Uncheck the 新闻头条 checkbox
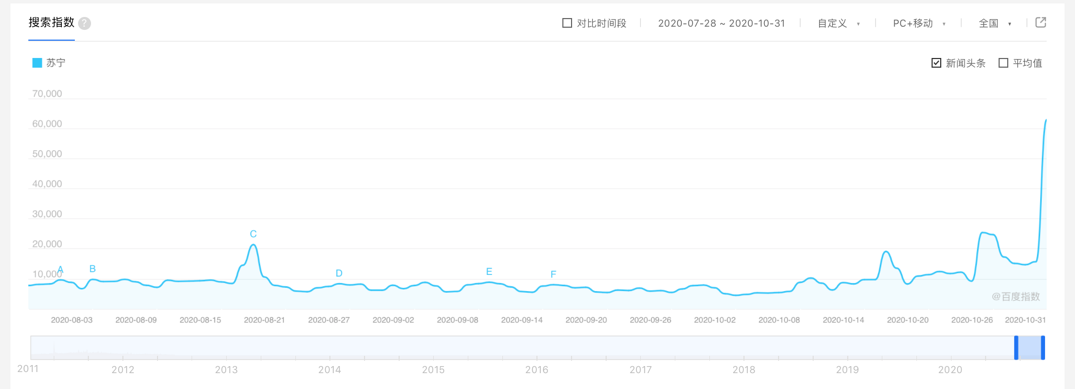This screenshot has height=389, width=1075. (x=936, y=63)
